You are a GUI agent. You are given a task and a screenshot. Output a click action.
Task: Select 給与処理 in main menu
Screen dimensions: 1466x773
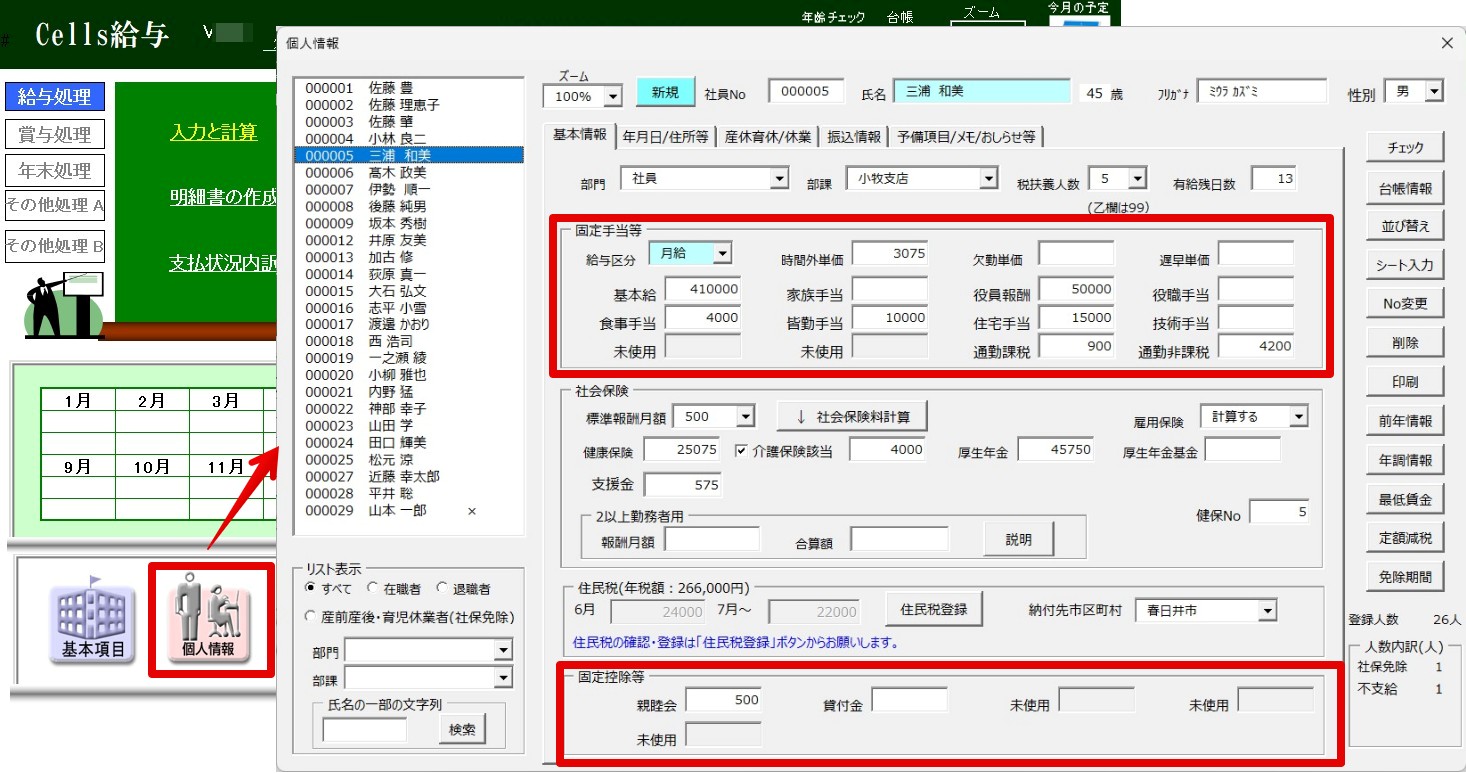(55, 97)
